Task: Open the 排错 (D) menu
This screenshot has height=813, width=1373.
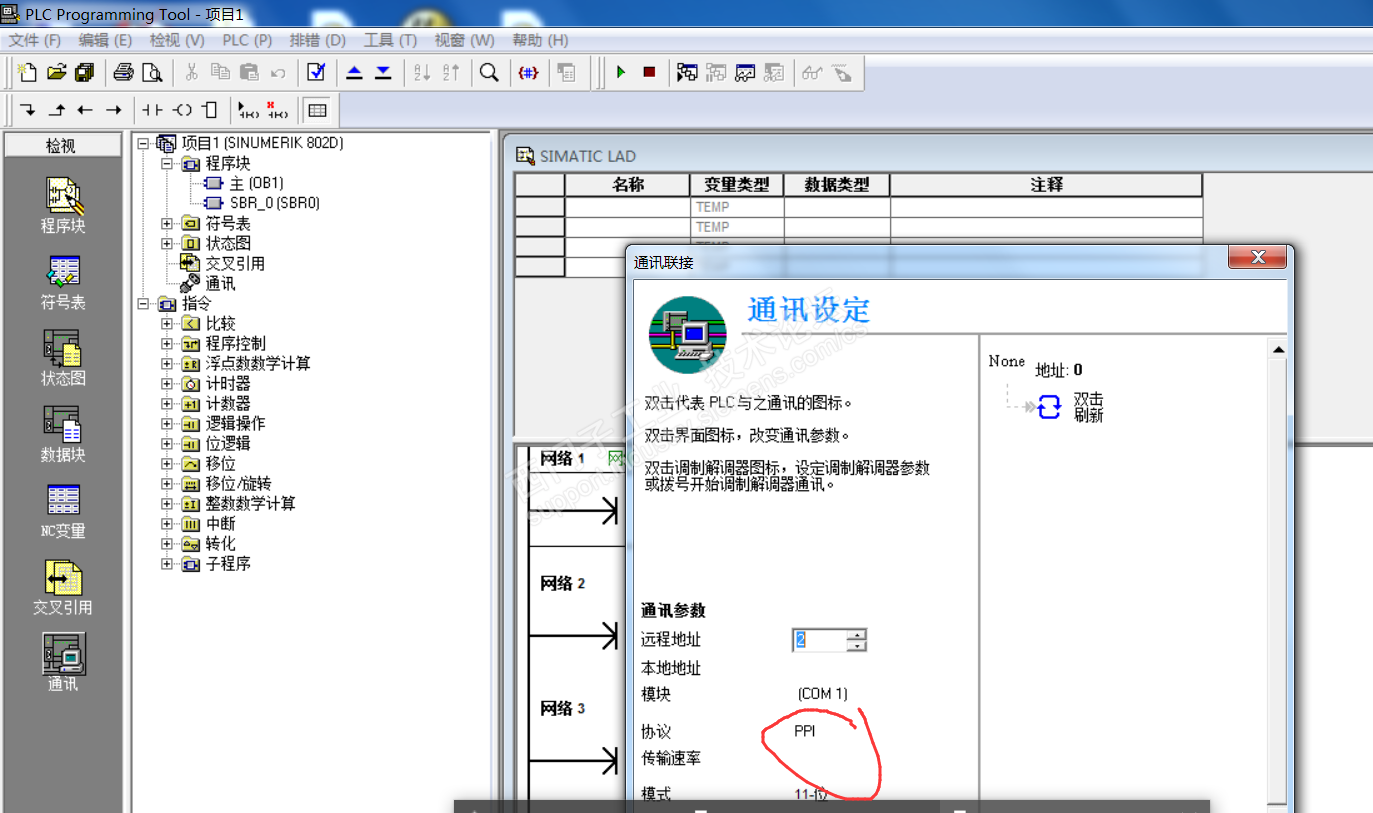Action: [x=317, y=40]
